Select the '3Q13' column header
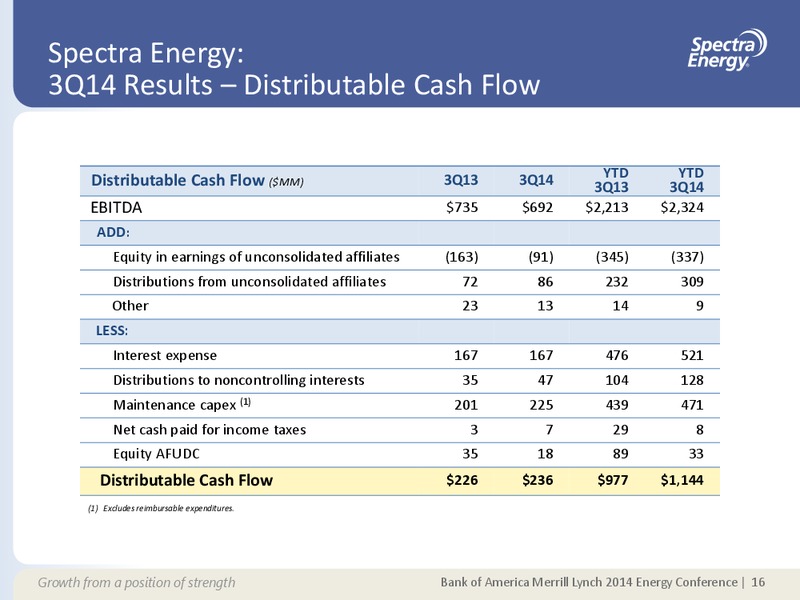800x600 pixels. coord(461,180)
